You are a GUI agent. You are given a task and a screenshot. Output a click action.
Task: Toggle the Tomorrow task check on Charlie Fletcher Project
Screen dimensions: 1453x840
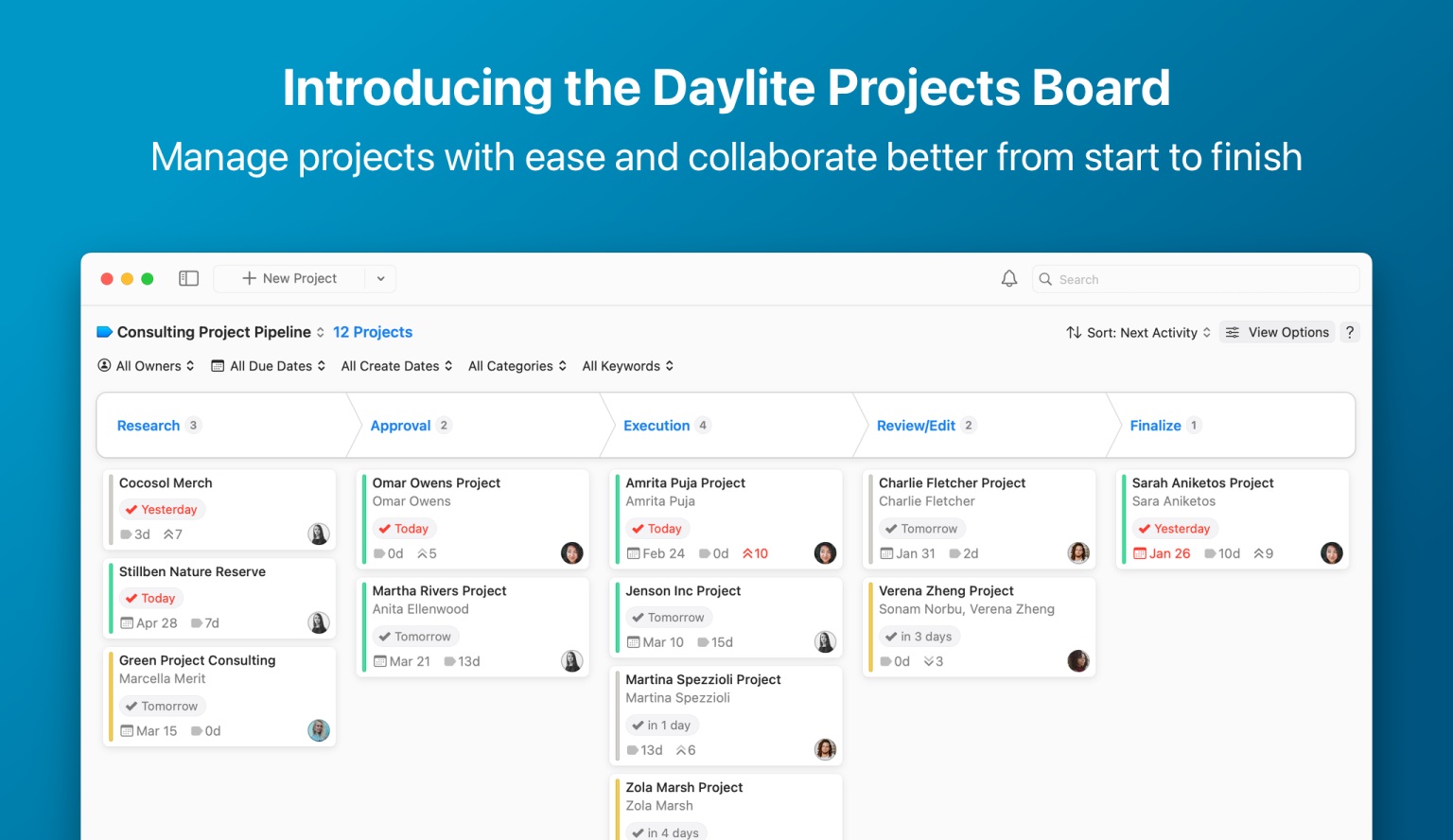coord(891,529)
